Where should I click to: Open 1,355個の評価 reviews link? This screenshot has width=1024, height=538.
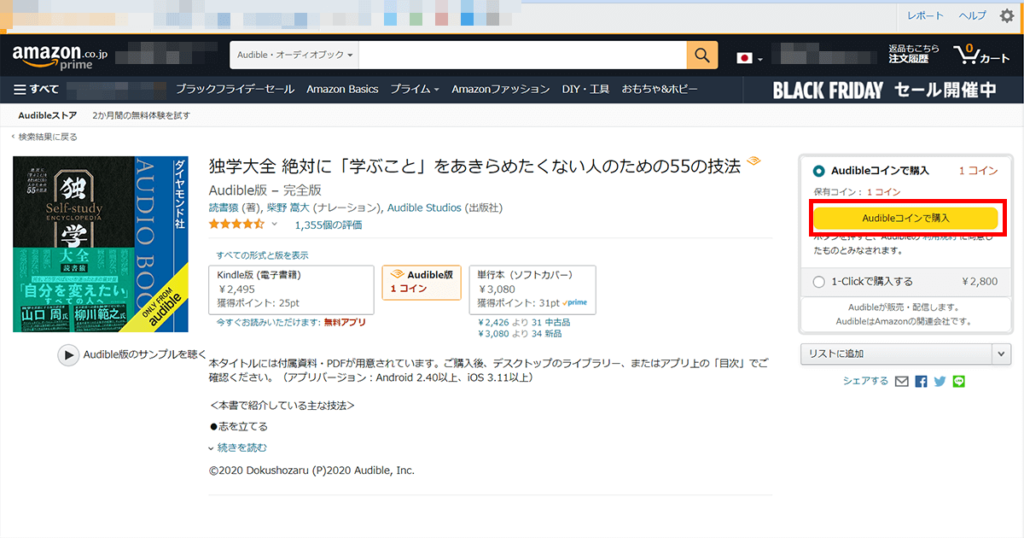328,225
